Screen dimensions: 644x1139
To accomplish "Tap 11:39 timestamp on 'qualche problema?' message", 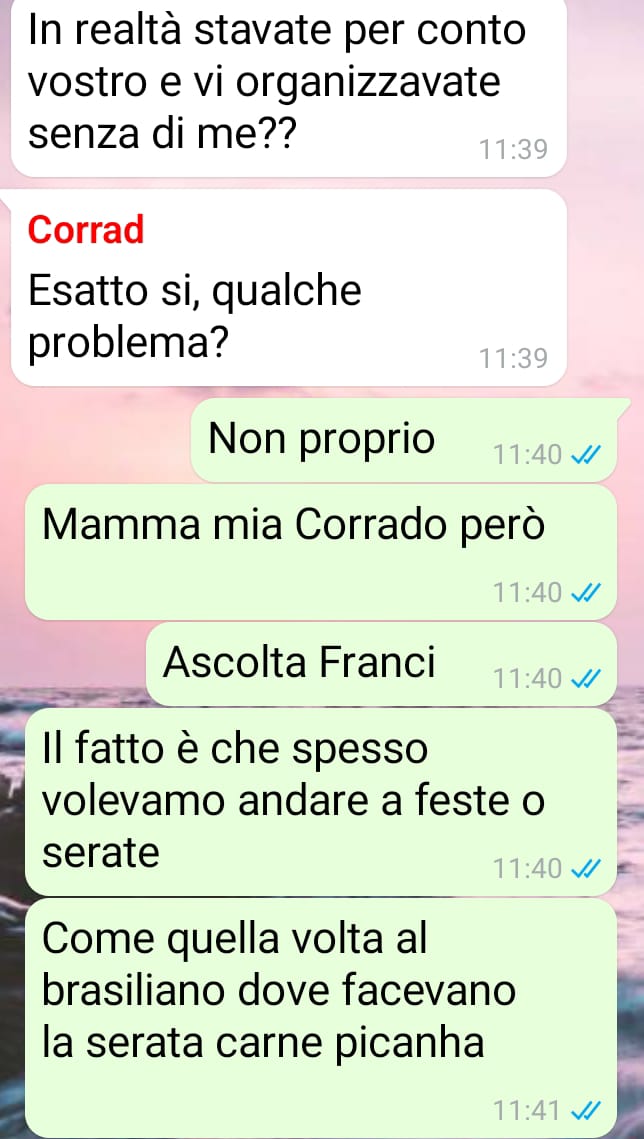I will [x=513, y=359].
